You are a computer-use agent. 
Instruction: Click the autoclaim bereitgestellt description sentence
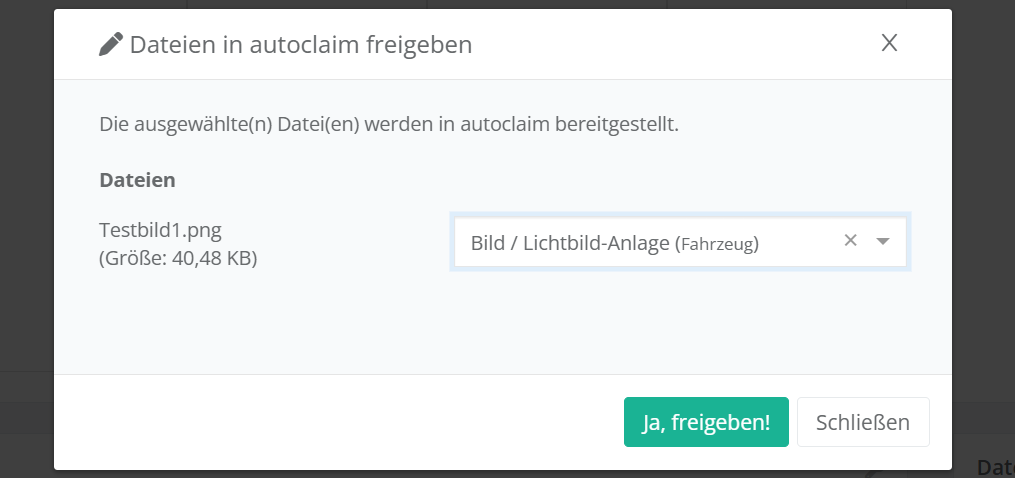pyautogui.click(x=389, y=124)
